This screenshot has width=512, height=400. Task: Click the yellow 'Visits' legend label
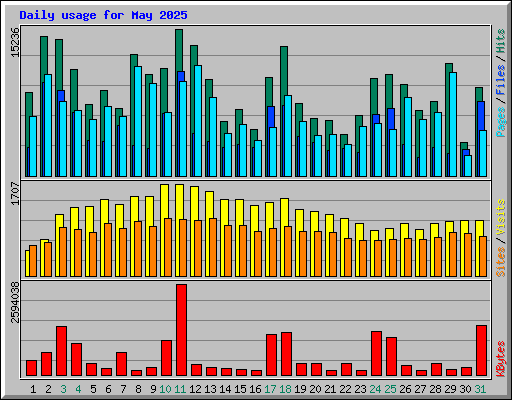500,218
